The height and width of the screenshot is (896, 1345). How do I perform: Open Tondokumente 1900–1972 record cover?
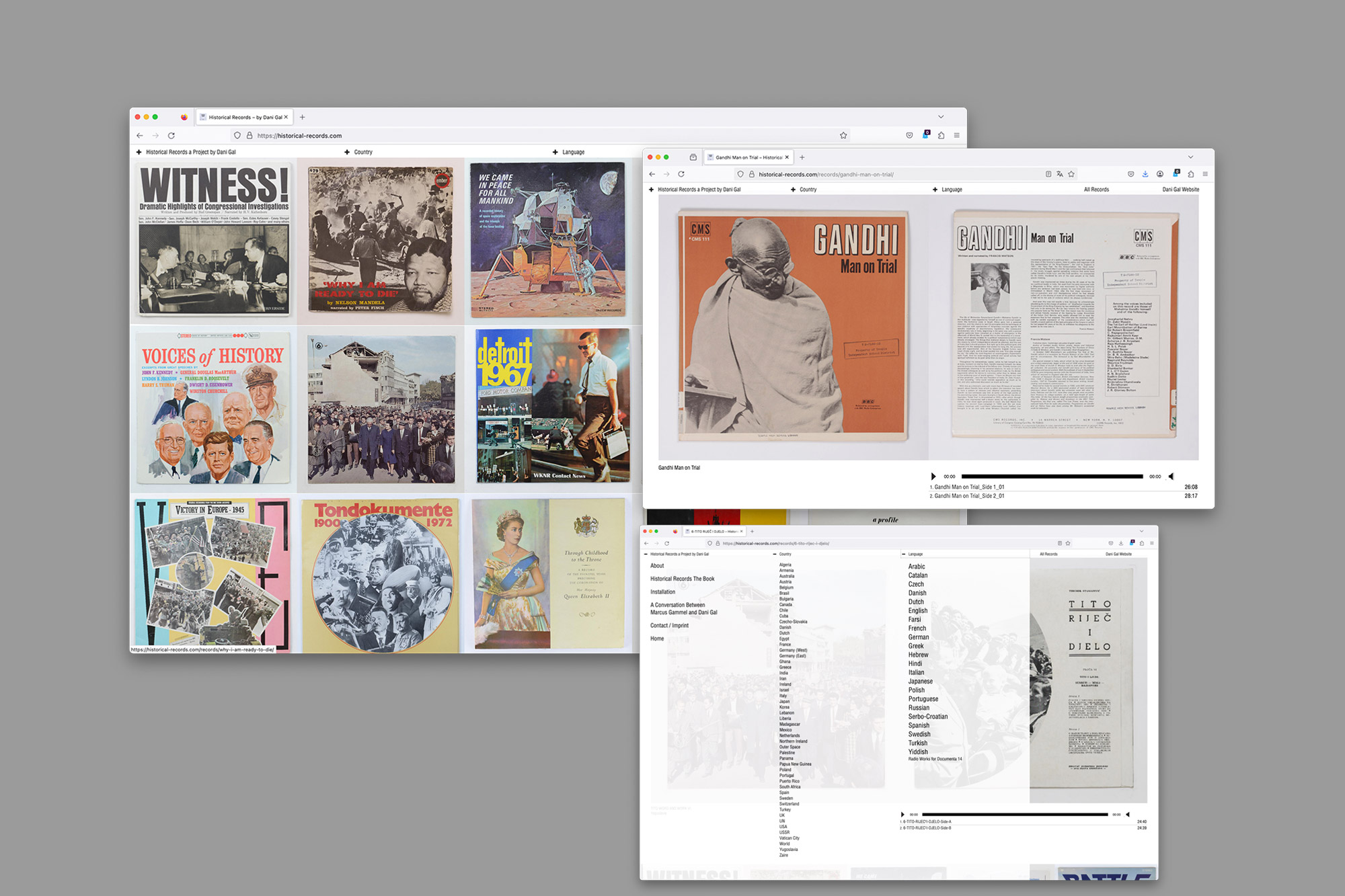tap(381, 576)
